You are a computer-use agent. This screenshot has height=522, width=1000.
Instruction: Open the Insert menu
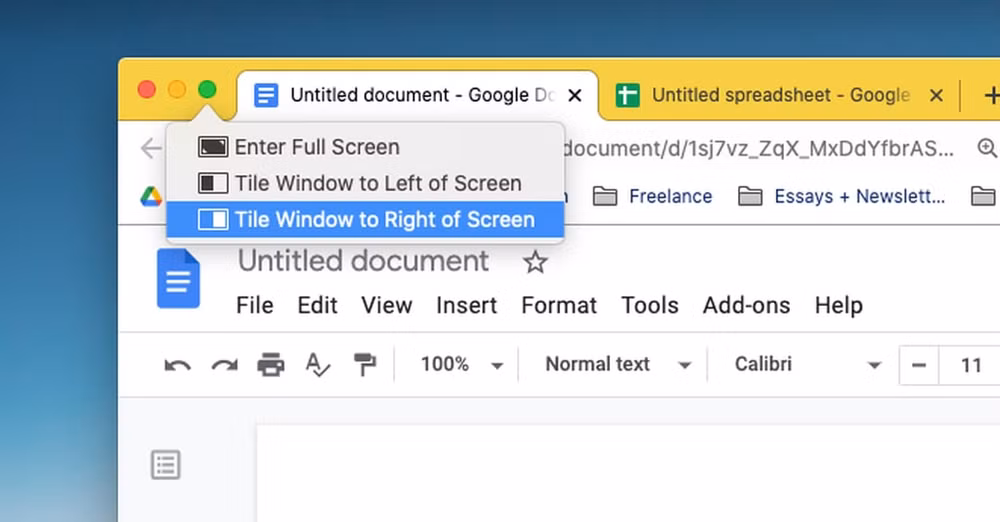pyautogui.click(x=466, y=305)
